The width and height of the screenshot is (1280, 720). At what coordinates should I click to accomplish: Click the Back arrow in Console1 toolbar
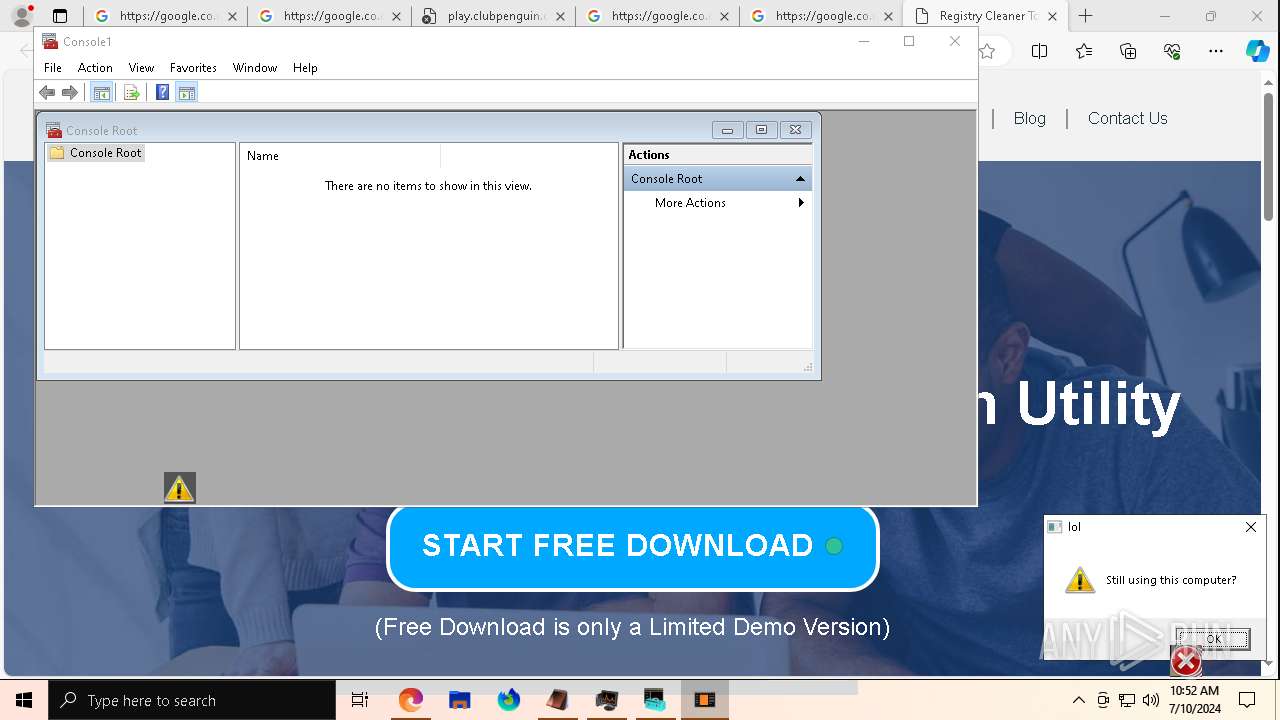click(46, 93)
